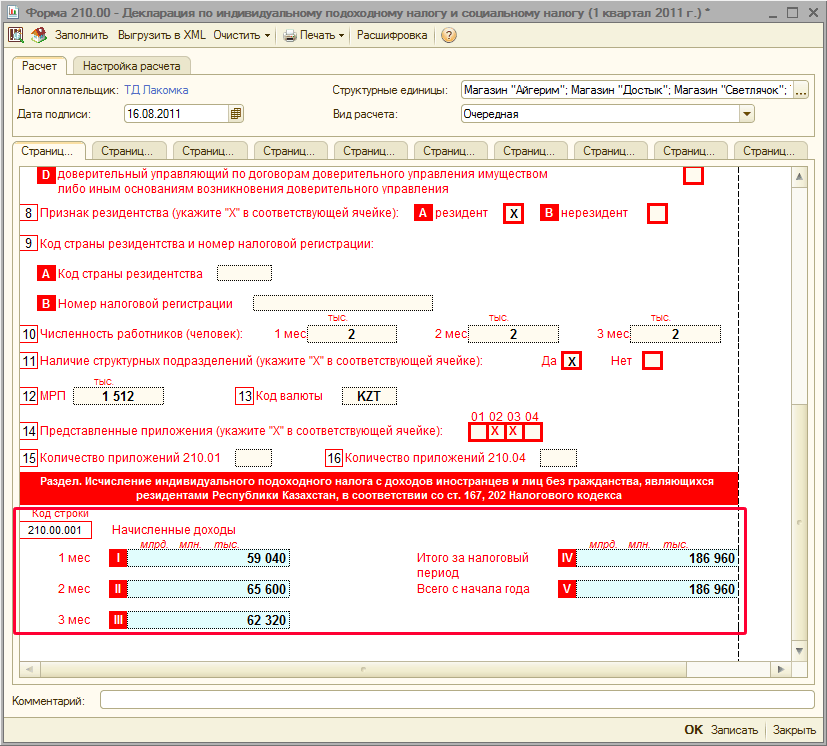This screenshot has height=746, width=827.
Task: Click the red IV marker for Итого
Action: point(566,558)
